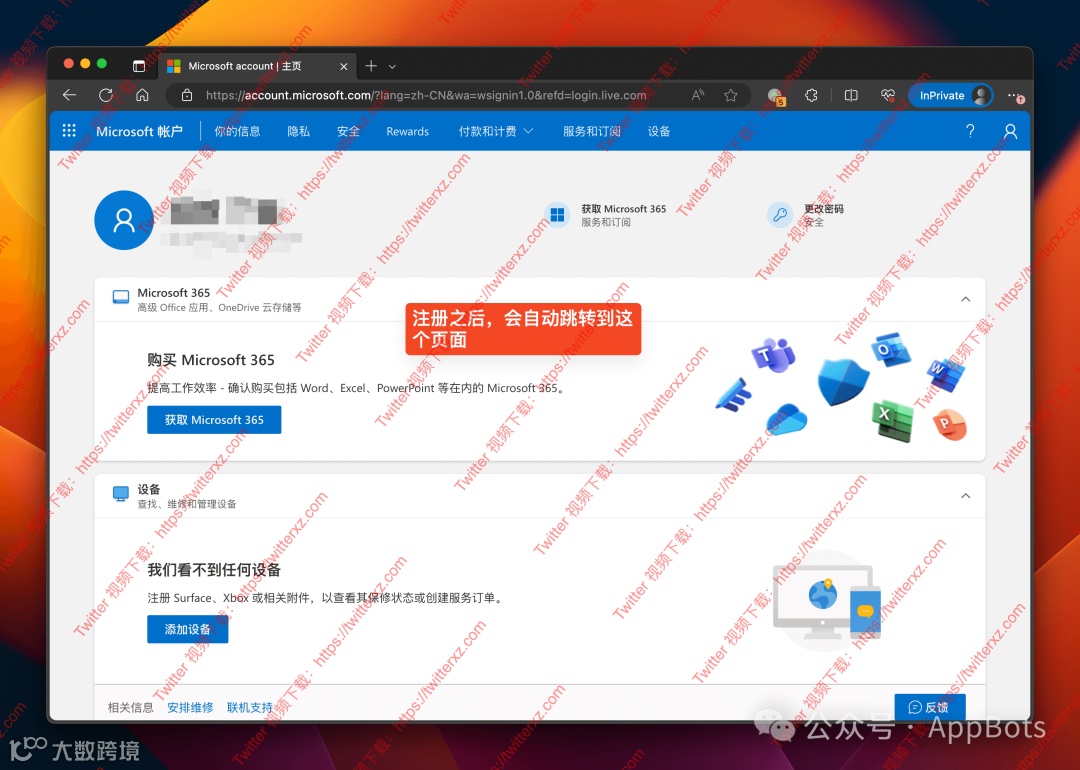Click the 购买 Microsoft 365 heading
Viewport: 1080px width, 770px height.
point(211,360)
